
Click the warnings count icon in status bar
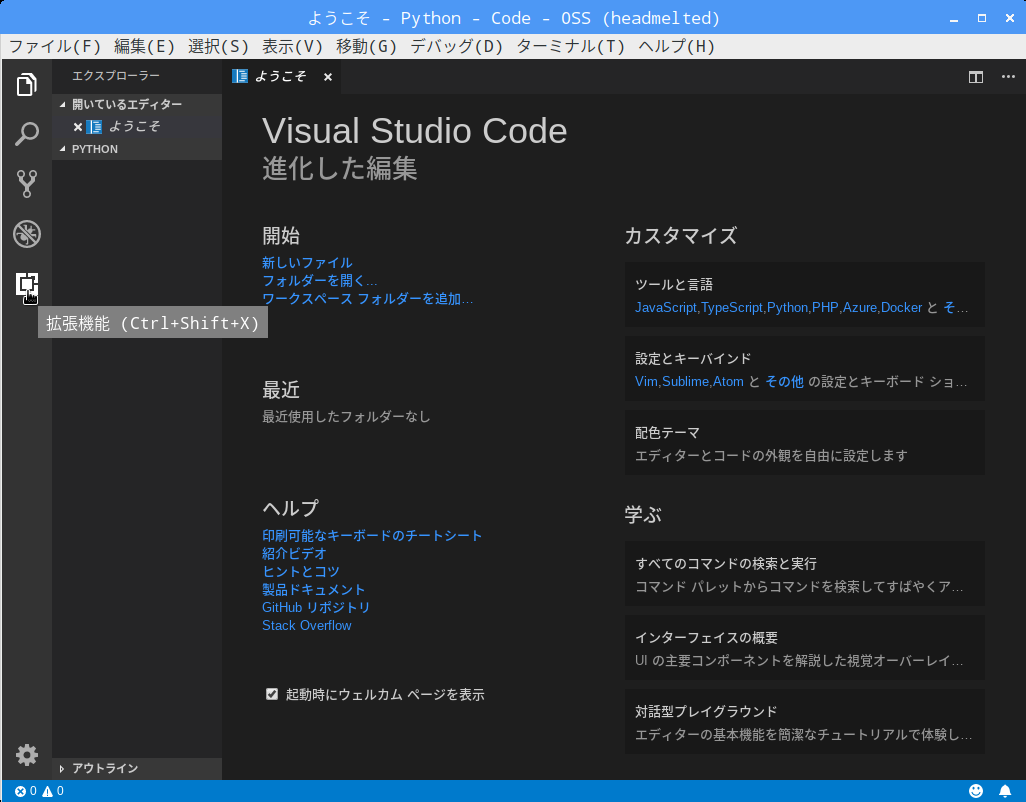click(48, 791)
